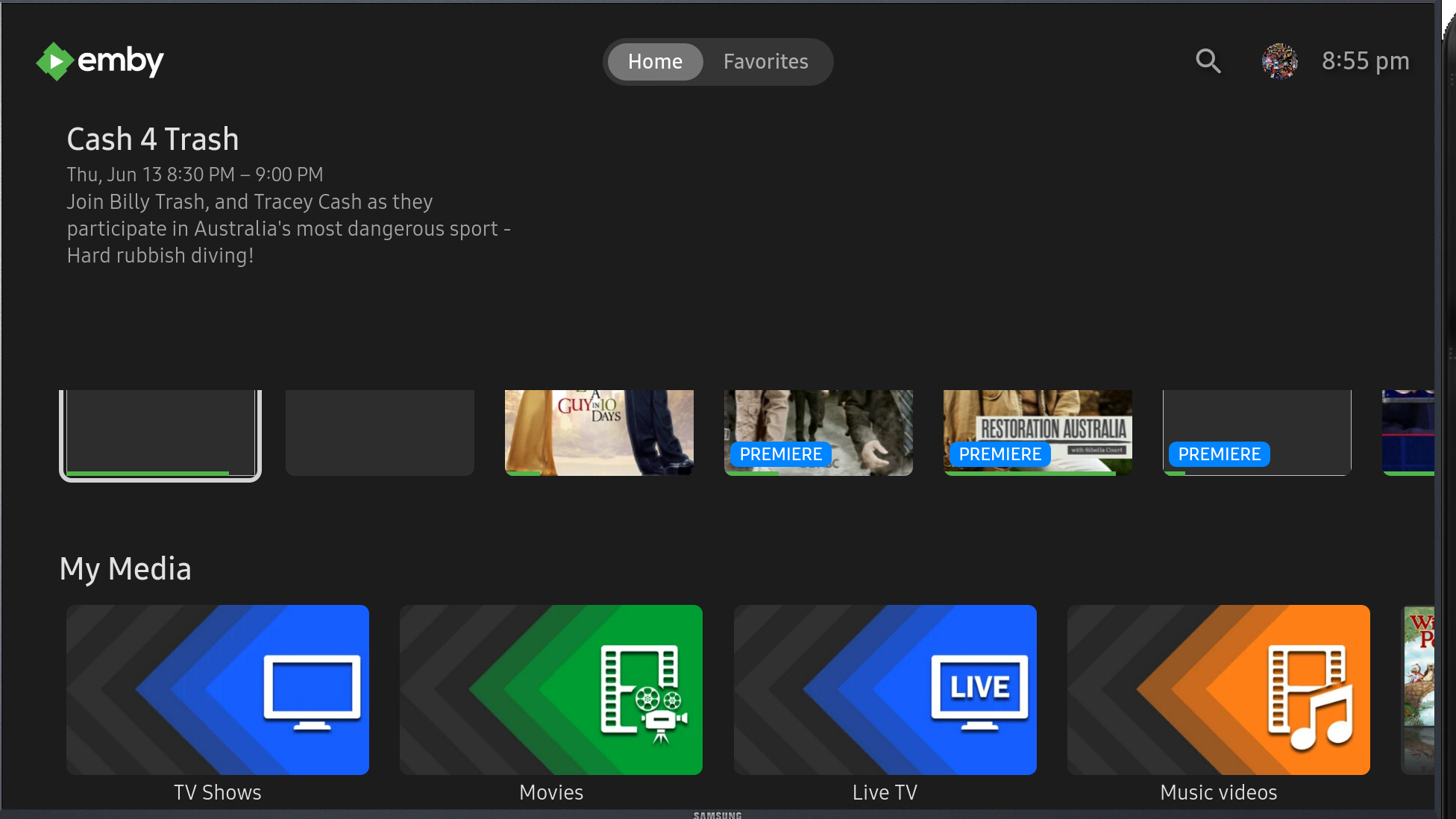Select the Home tab
1456x819 pixels.
coord(655,62)
